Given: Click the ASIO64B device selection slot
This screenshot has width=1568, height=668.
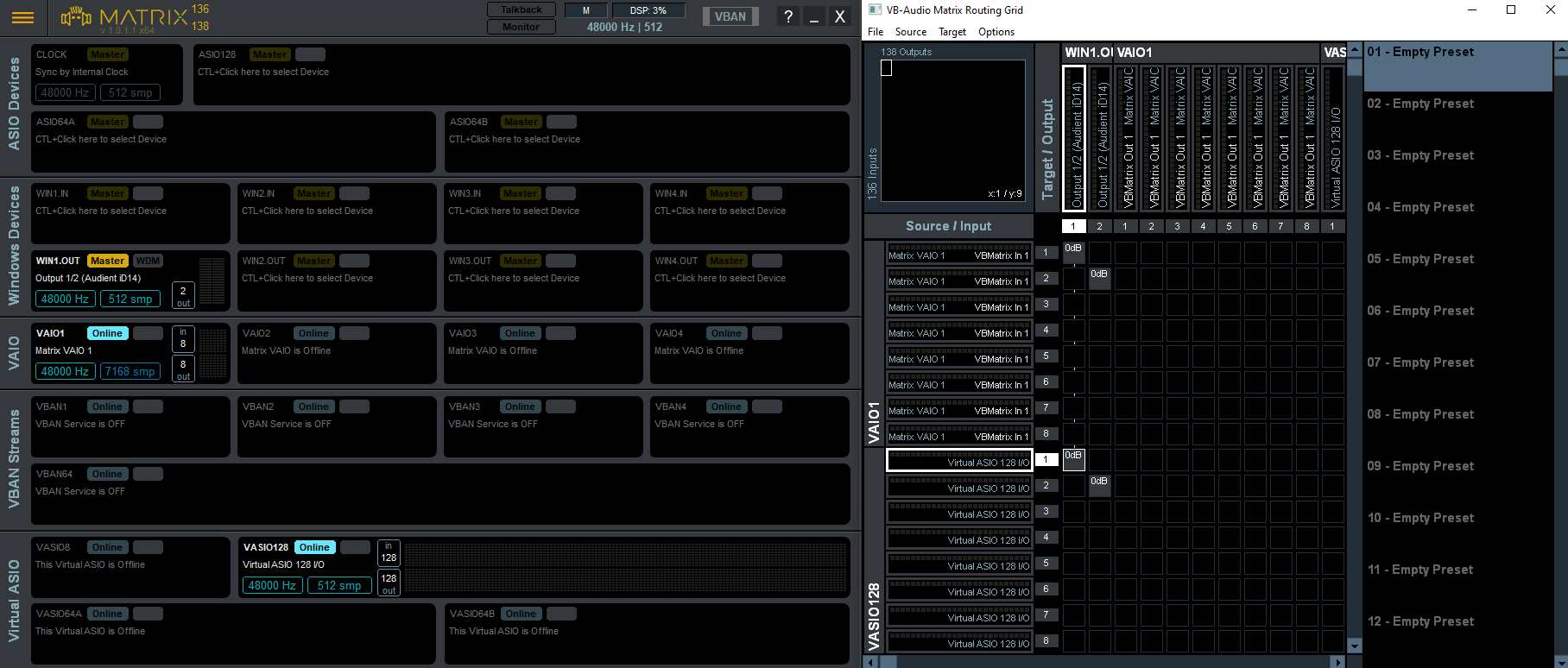Looking at the screenshot, I should (x=647, y=142).
